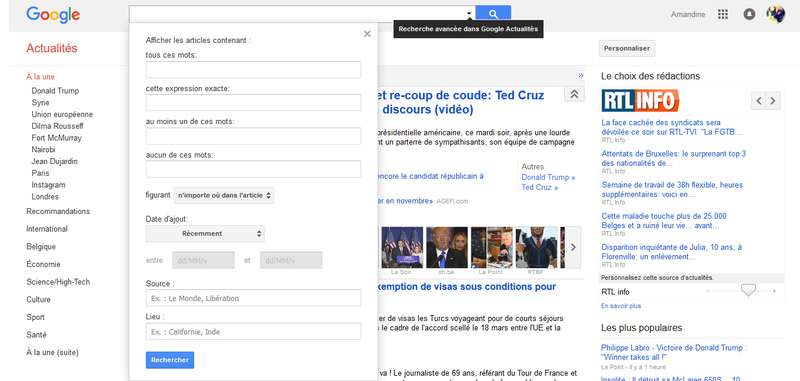Open Dilma Rousseff topic

(x=57, y=126)
